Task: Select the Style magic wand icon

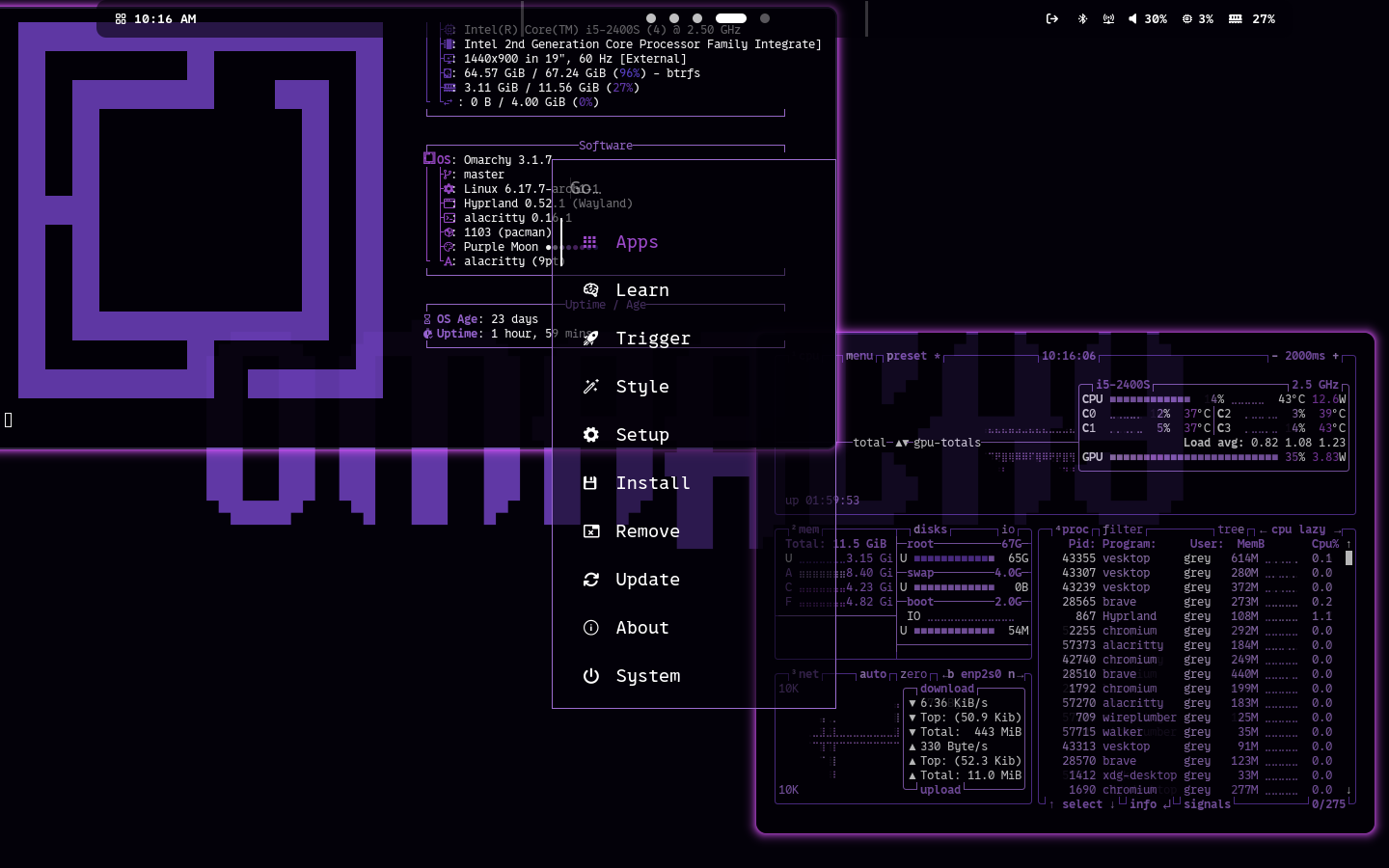Action: 590,387
